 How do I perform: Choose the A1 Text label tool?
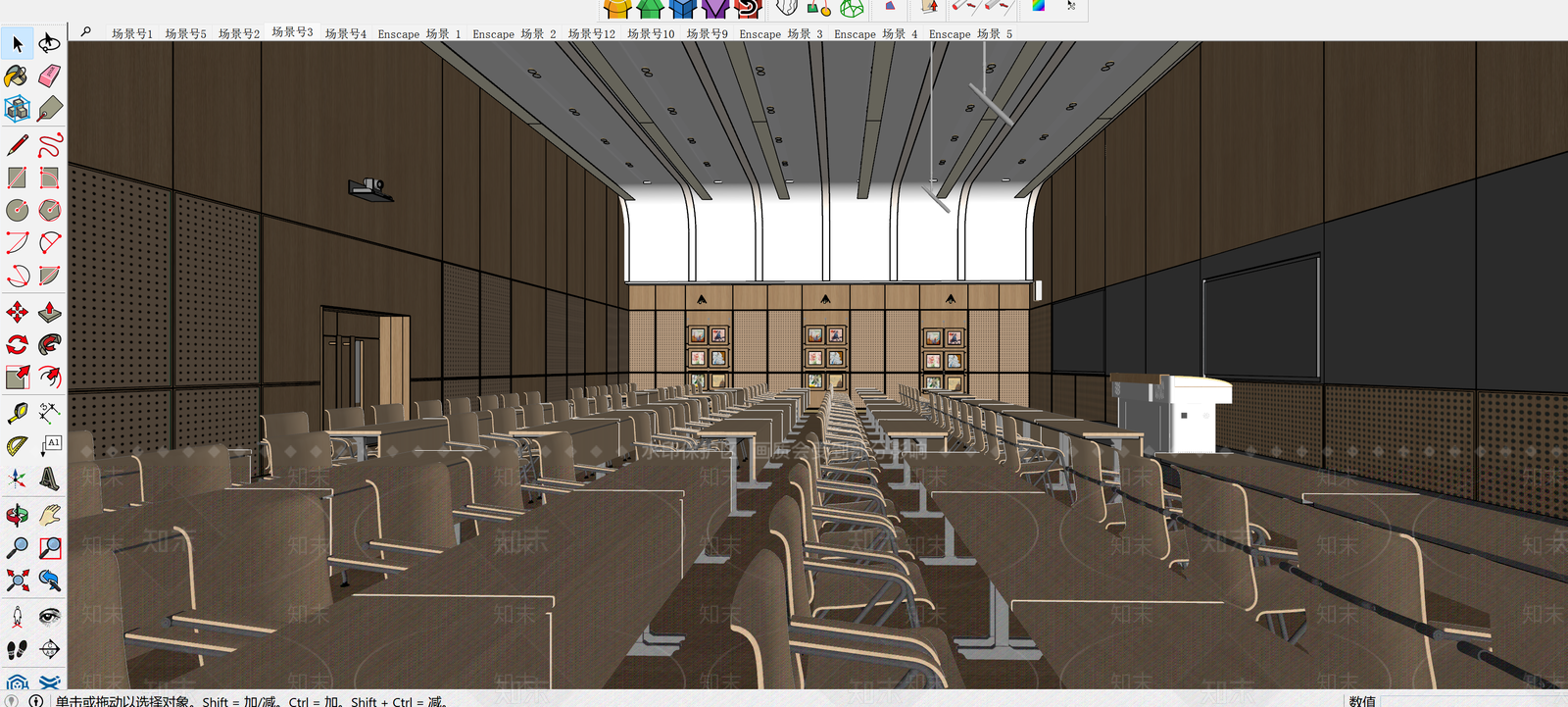click(x=49, y=446)
